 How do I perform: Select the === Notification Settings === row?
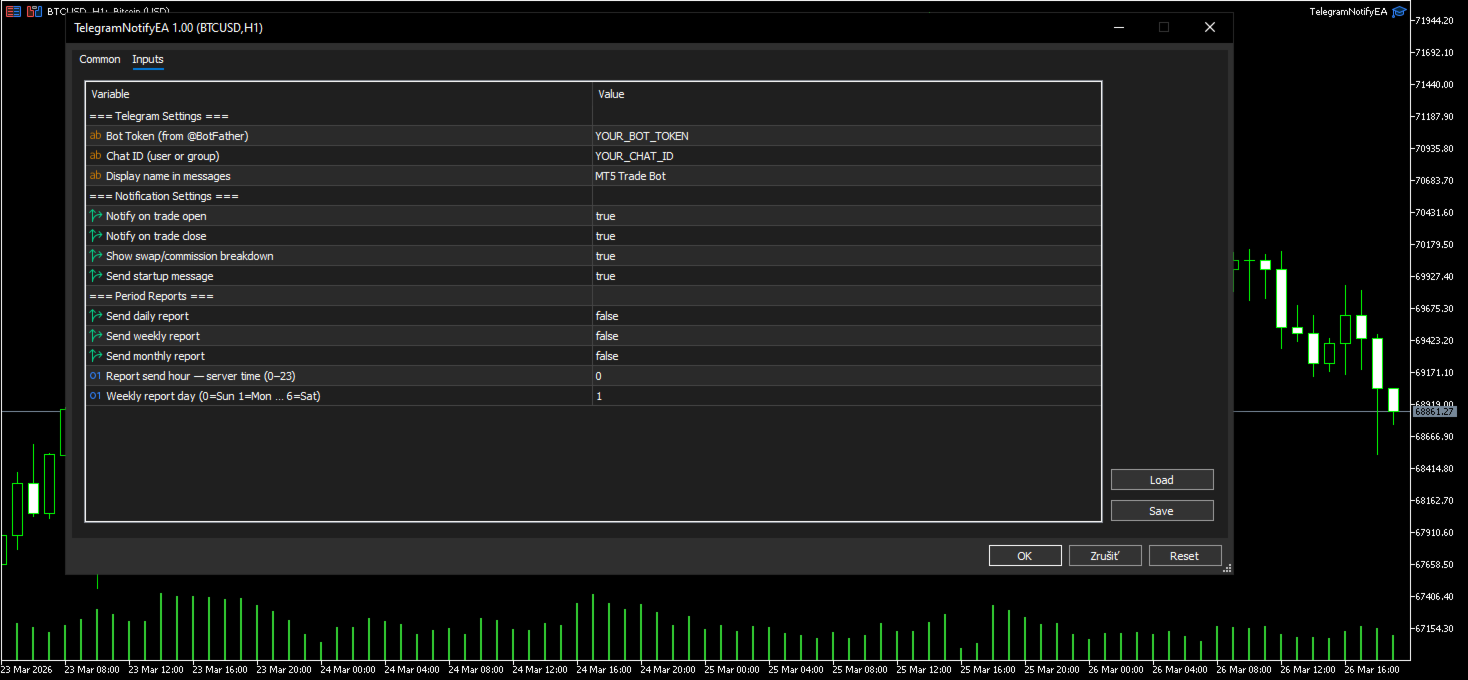pos(594,196)
